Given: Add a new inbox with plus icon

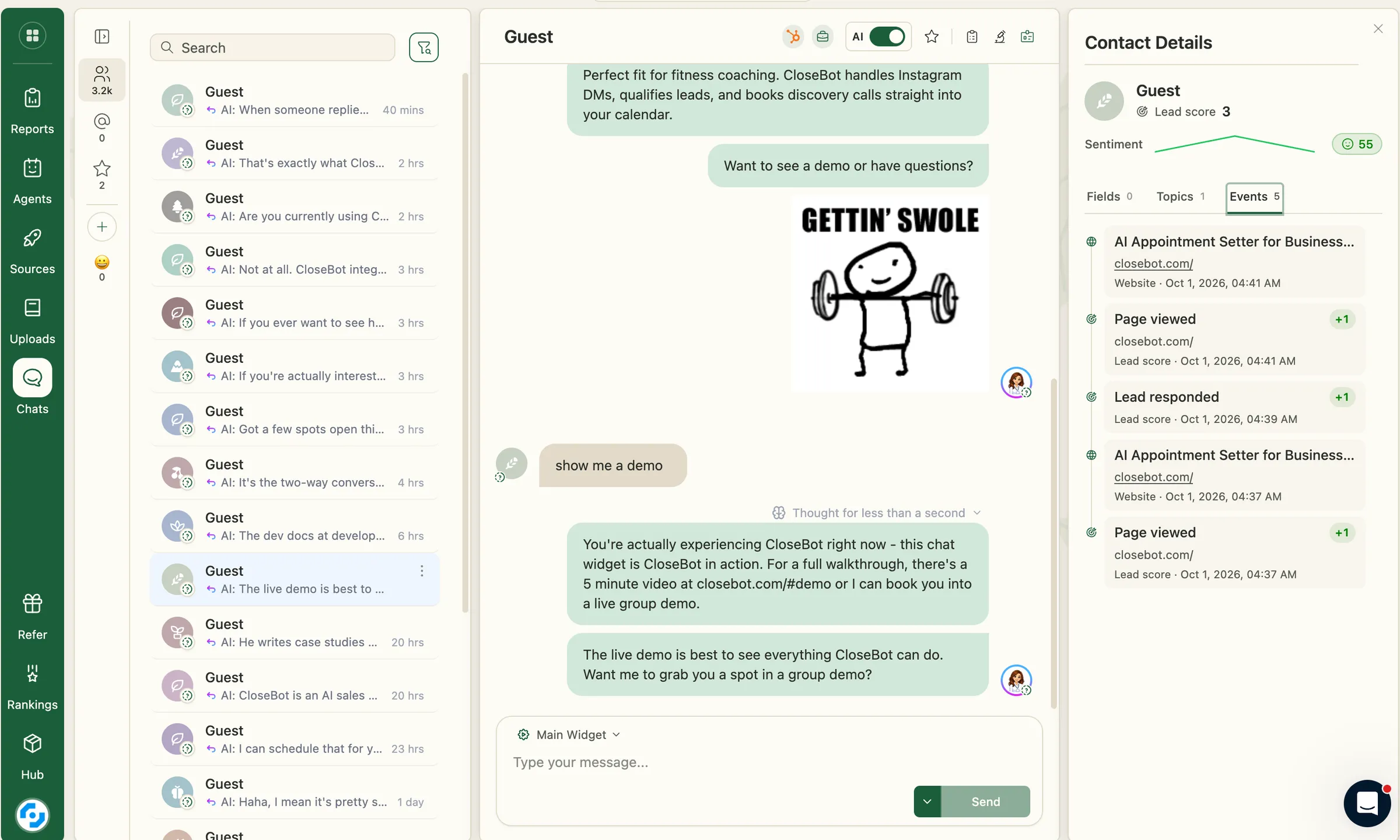Looking at the screenshot, I should 102,227.
